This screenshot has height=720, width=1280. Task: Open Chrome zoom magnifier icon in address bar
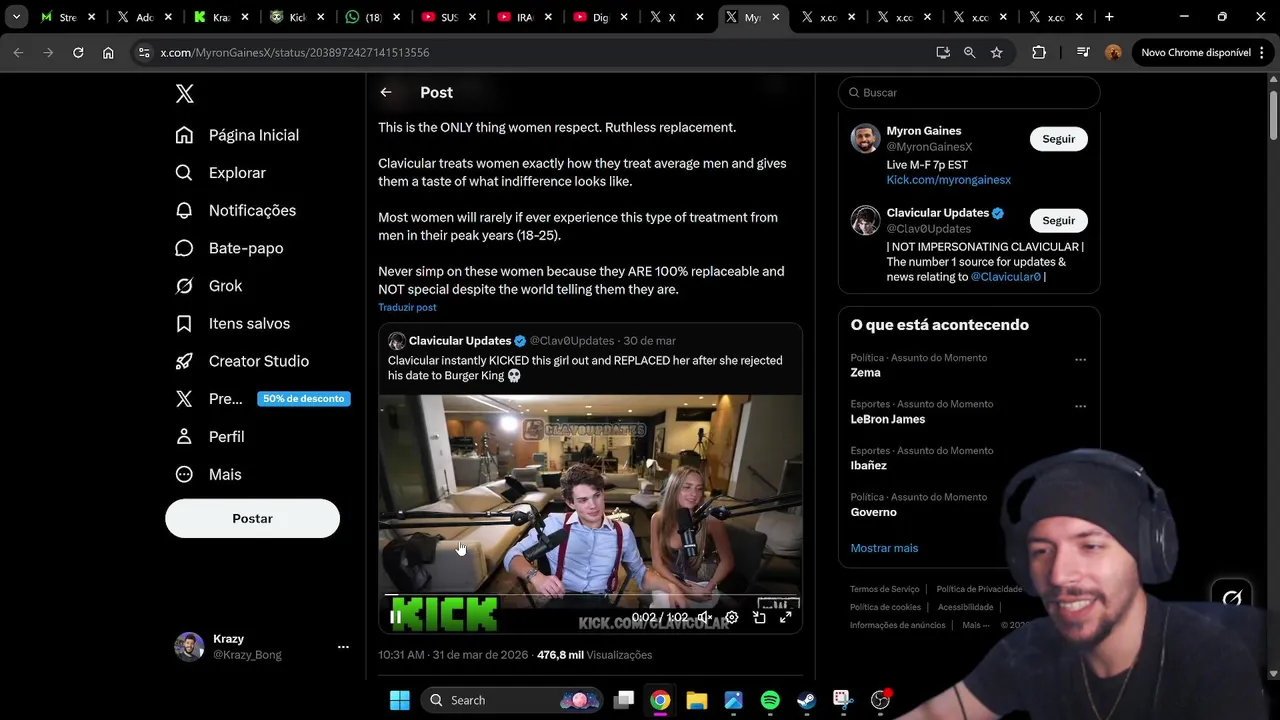pyautogui.click(x=969, y=52)
